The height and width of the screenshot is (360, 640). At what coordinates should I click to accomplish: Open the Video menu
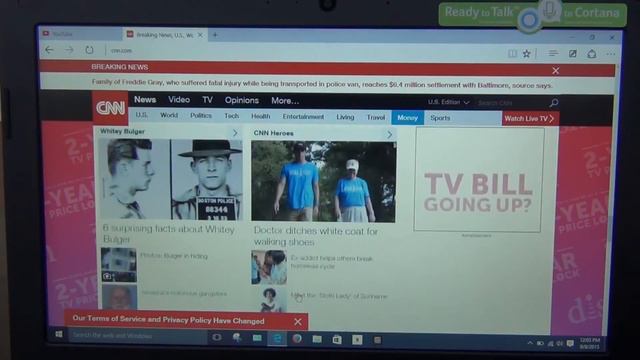(x=179, y=100)
